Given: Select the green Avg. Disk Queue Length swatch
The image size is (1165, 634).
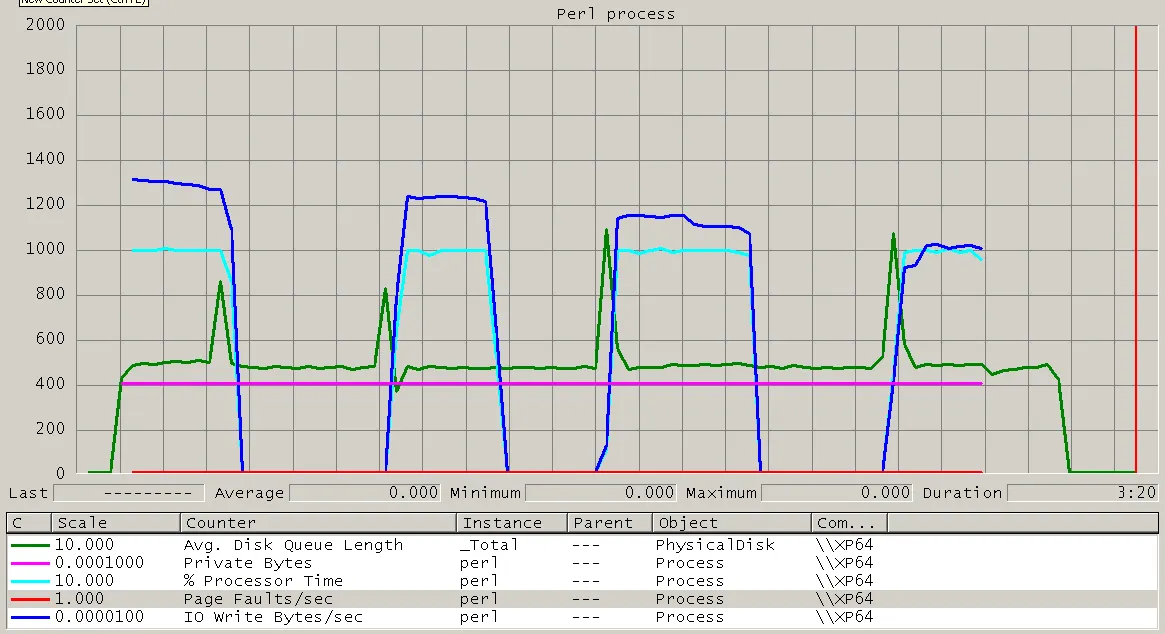Looking at the screenshot, I should coord(30,546).
